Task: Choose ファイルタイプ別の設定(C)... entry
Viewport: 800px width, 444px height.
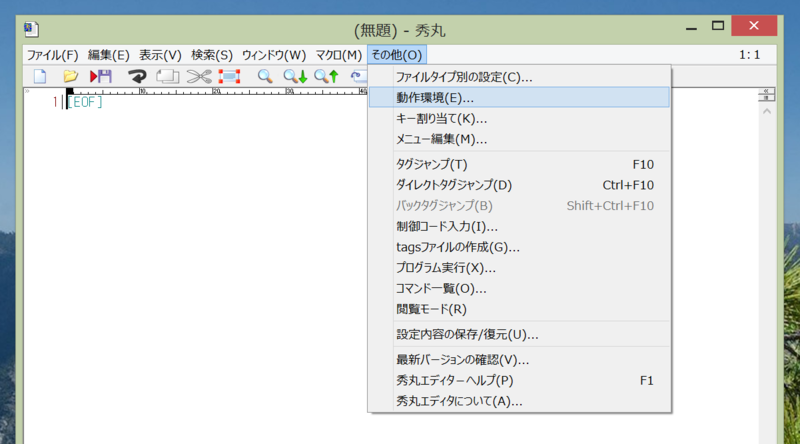Action: click(519, 77)
